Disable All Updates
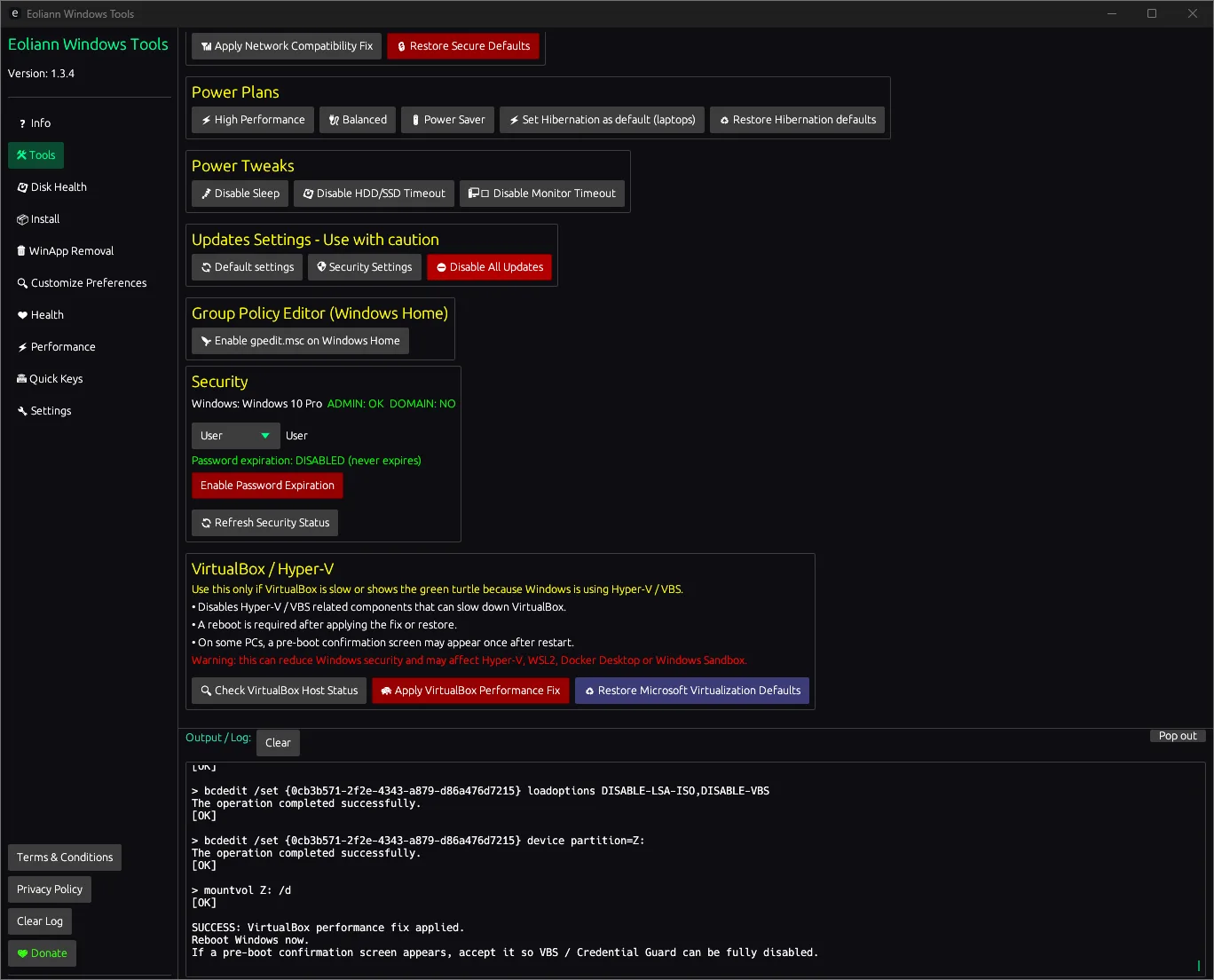This screenshot has height=980, width=1214. click(489, 266)
